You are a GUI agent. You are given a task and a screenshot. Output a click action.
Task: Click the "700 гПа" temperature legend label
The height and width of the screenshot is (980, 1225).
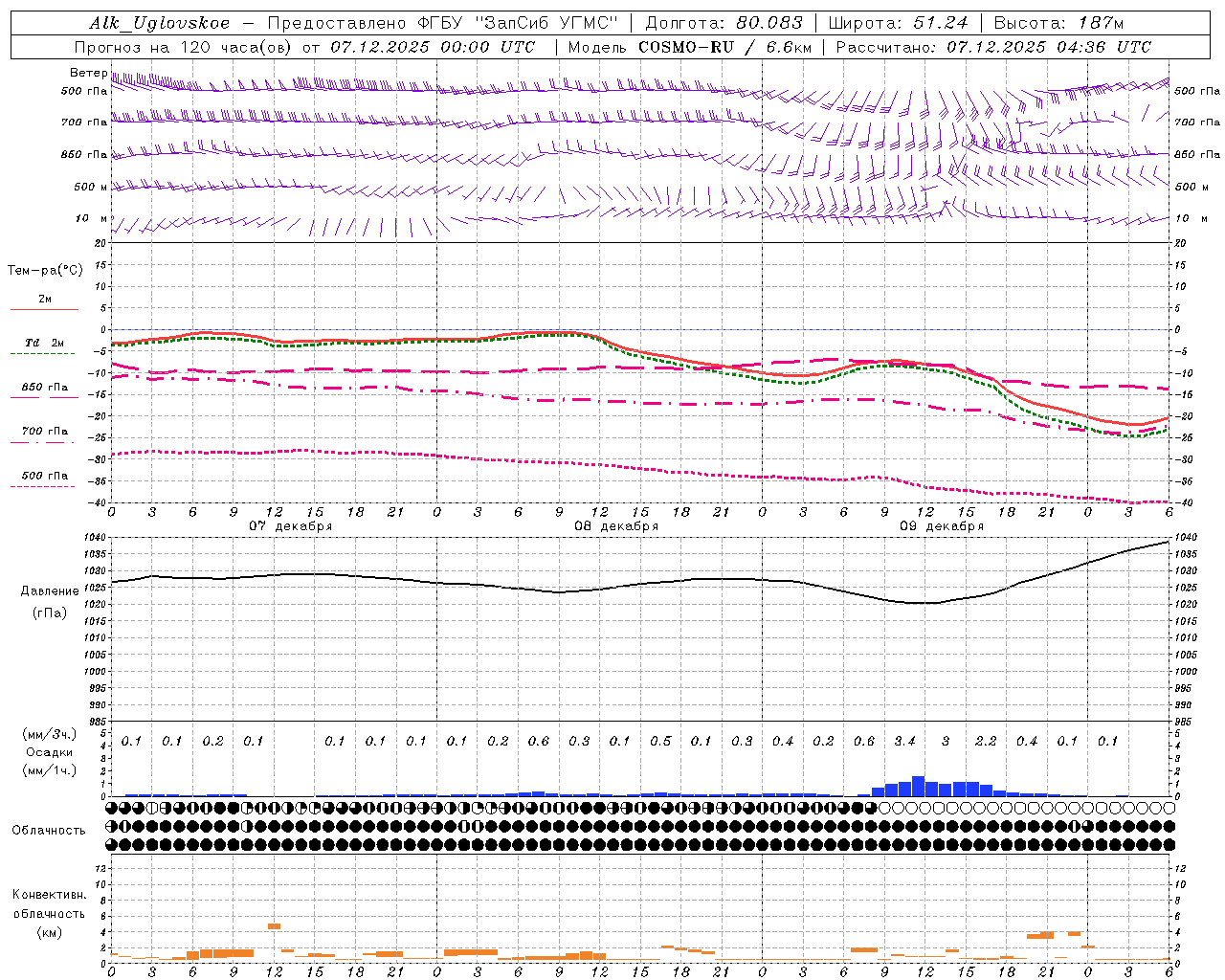(x=45, y=431)
